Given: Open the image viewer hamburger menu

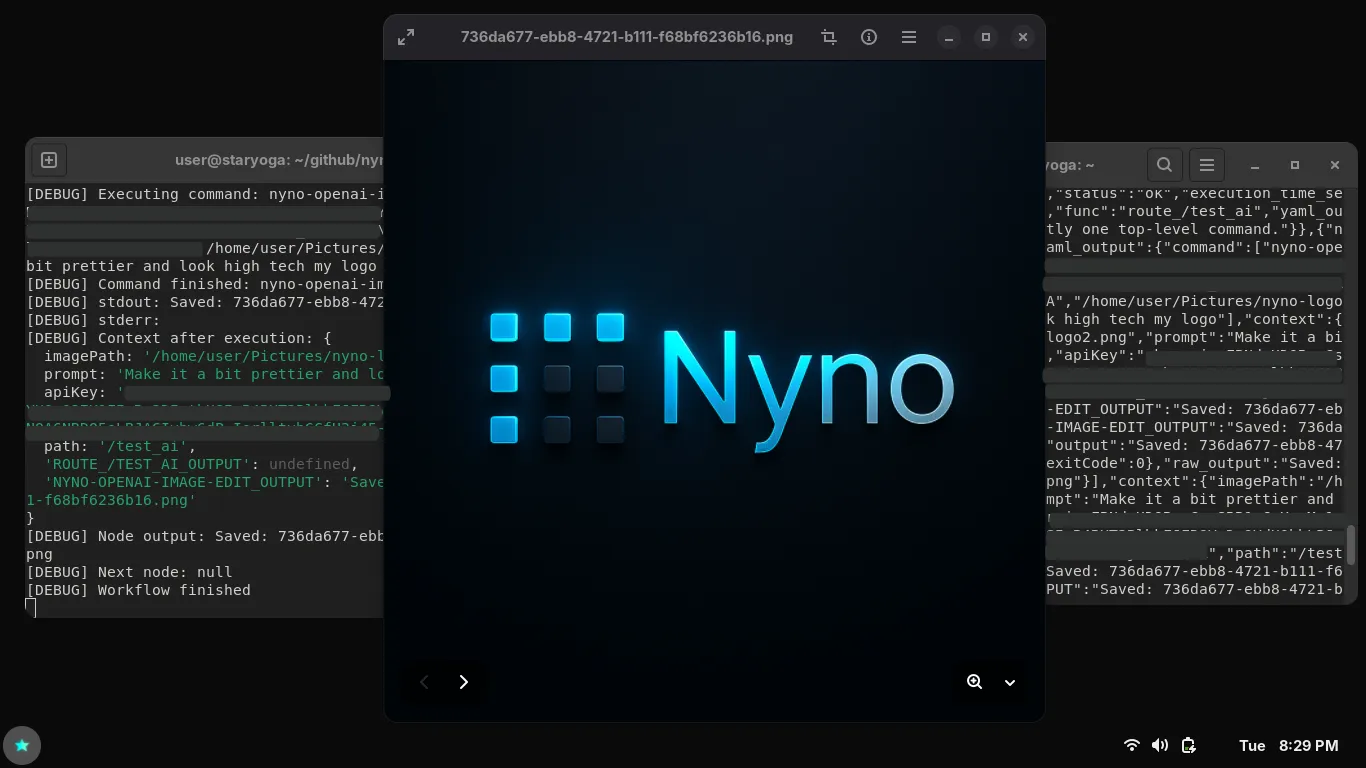Looking at the screenshot, I should (908, 37).
